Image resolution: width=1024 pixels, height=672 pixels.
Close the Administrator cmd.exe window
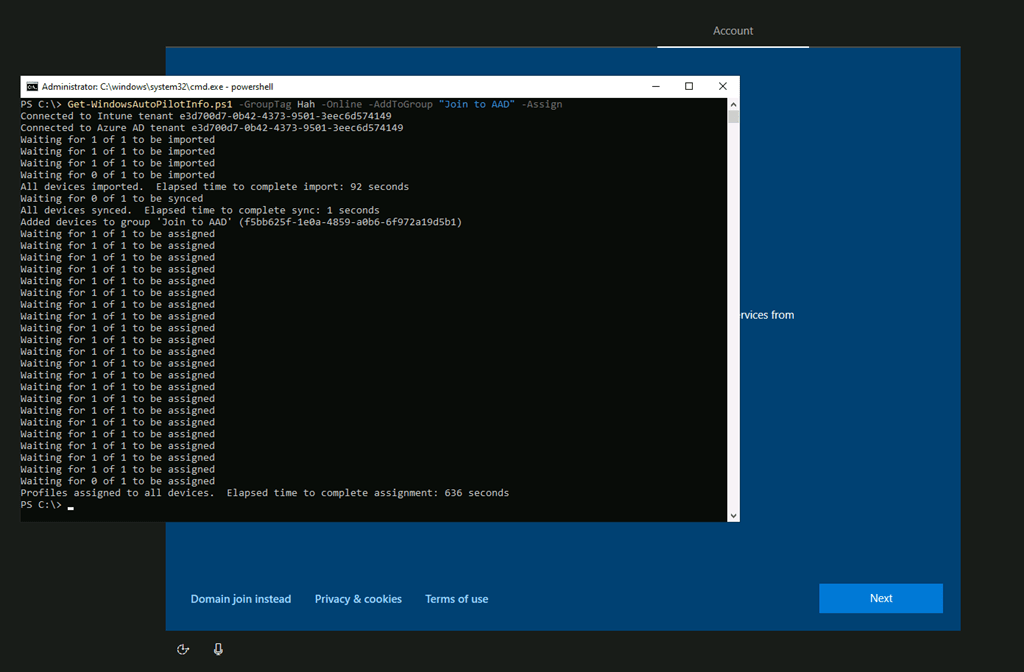(x=722, y=86)
